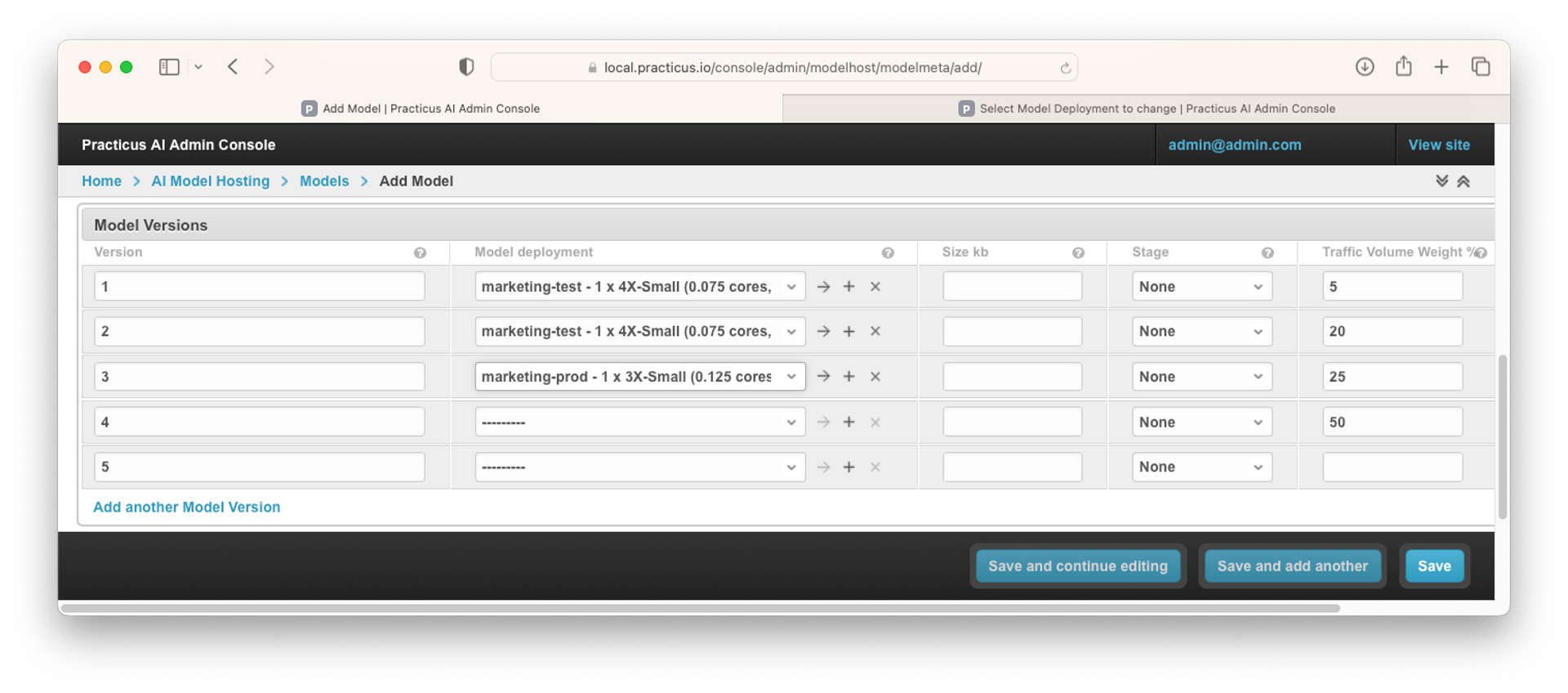Viewport: 1568px width, 693px height.
Task: Switch to Select Model Deployment to change tab
Action: [1146, 109]
